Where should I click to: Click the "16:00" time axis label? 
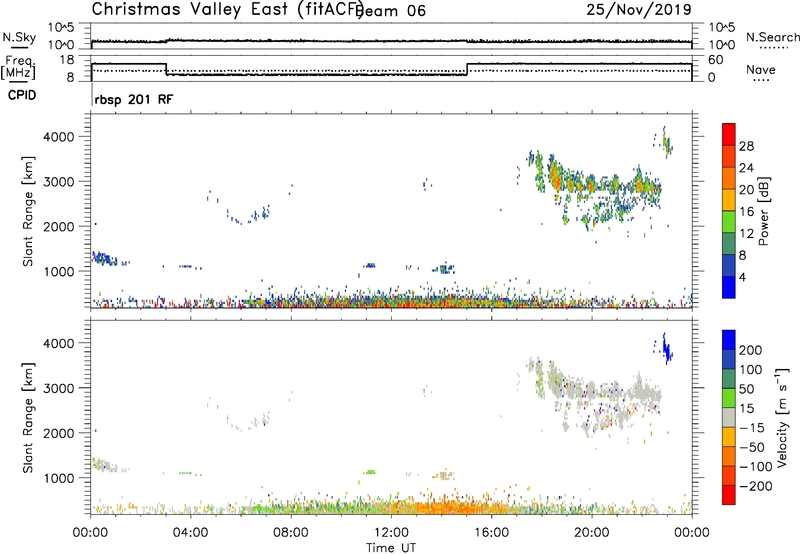click(x=491, y=533)
